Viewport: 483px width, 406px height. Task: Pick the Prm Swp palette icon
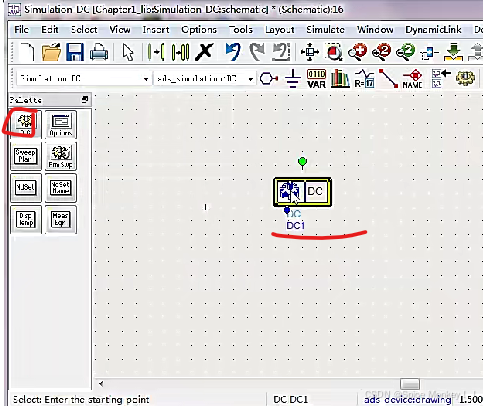61,156
